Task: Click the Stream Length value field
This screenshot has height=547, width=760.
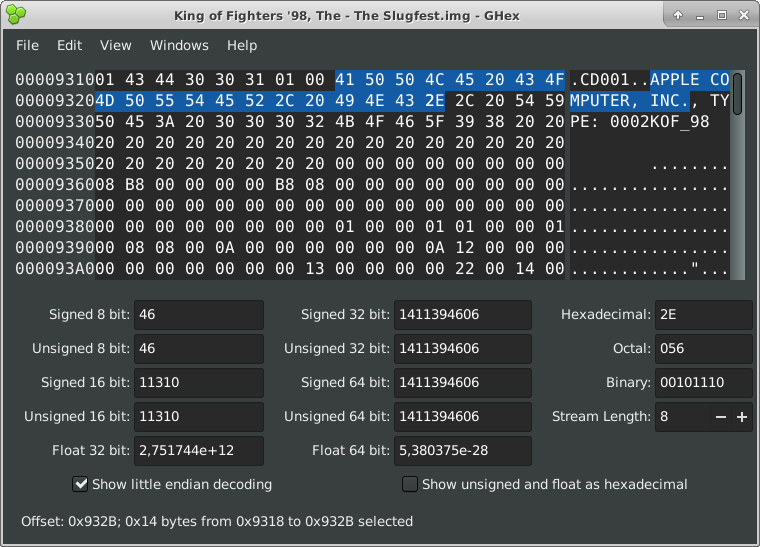Action: [x=682, y=417]
